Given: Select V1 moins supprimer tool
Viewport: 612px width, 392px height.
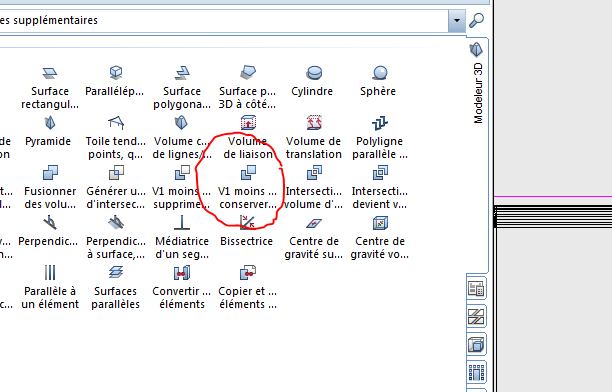Looking at the screenshot, I should pyautogui.click(x=181, y=187).
